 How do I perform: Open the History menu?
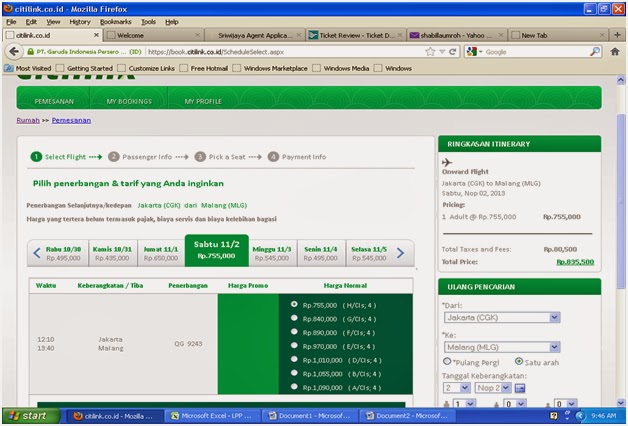tap(80, 22)
